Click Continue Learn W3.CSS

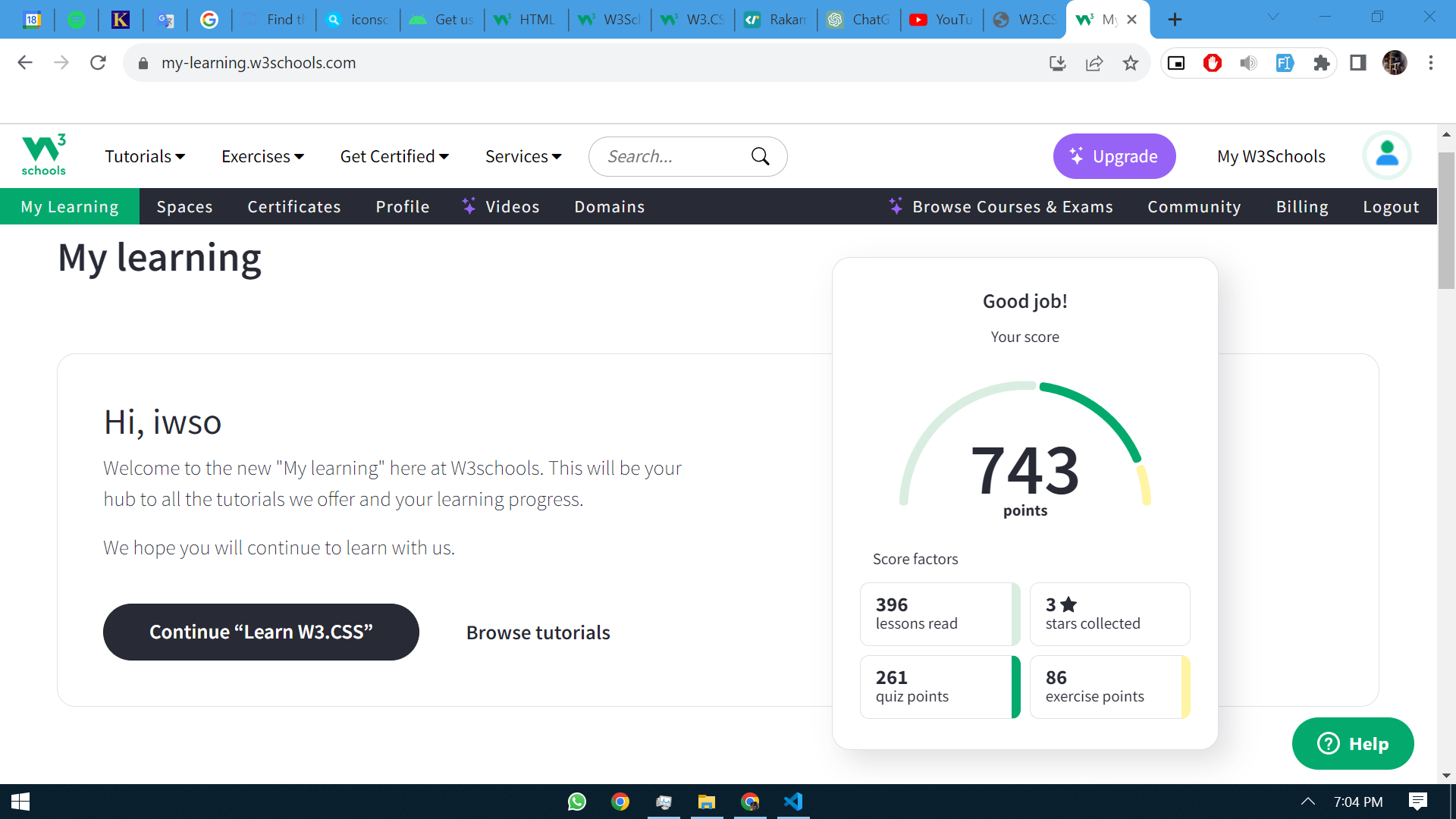[261, 631]
